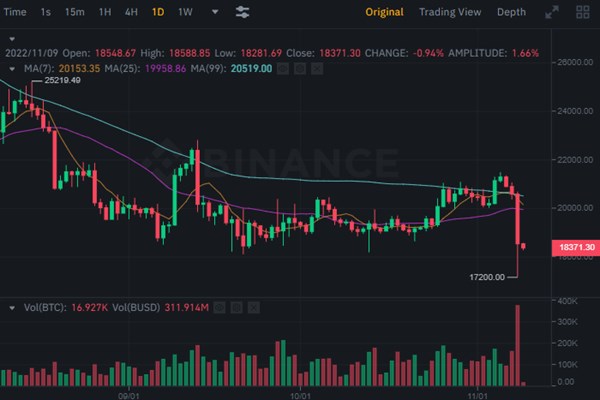Viewport: 600px width, 400px height.
Task: Click the MA(25) value 19958.86
Action: (165, 69)
